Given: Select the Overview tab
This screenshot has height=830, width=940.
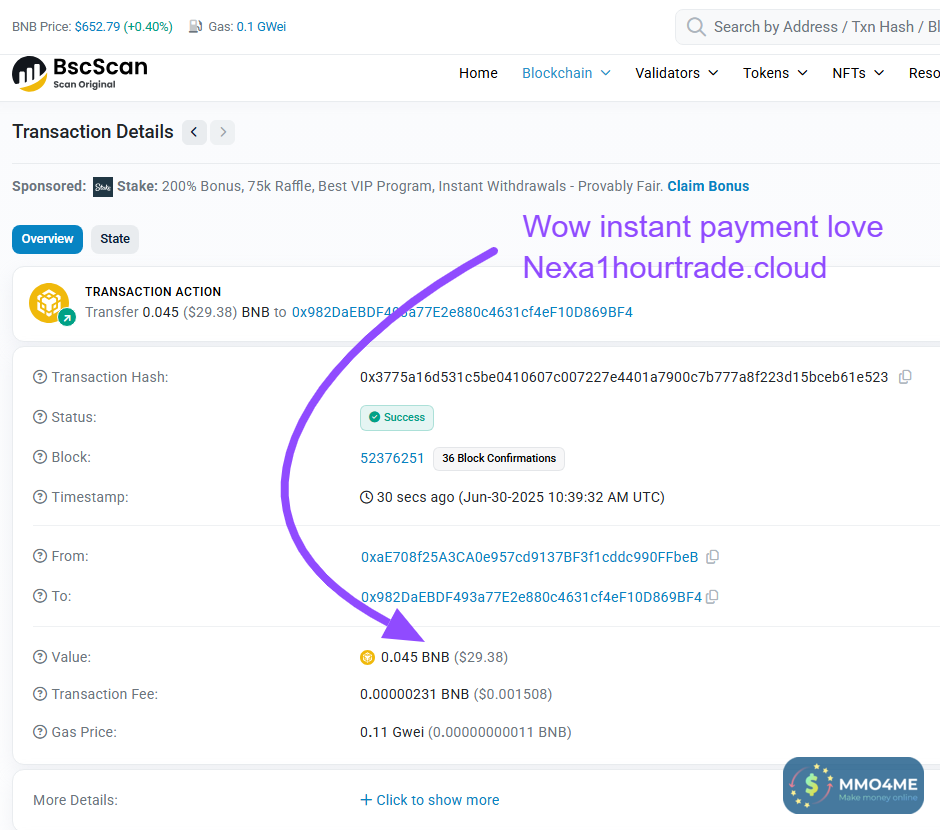Looking at the screenshot, I should click(47, 239).
